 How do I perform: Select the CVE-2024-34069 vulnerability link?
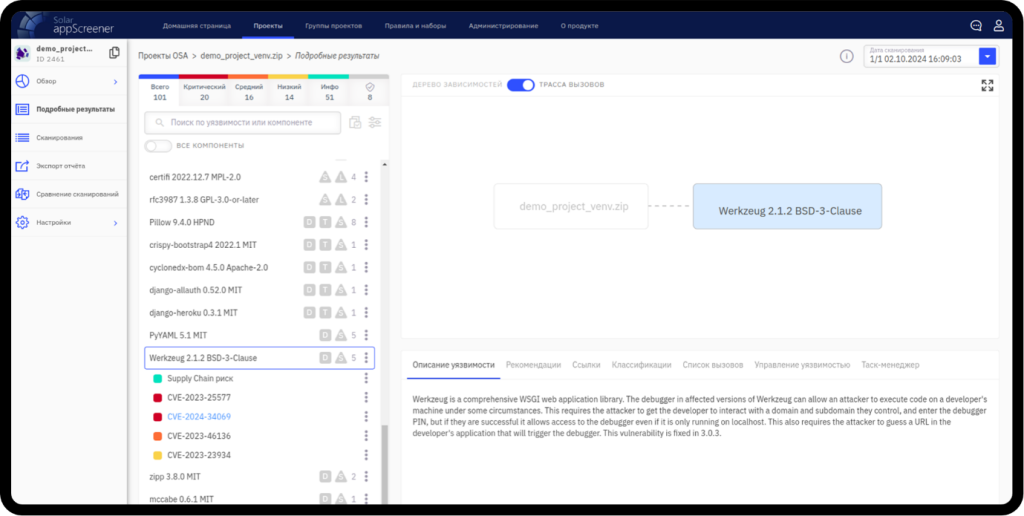tap(199, 417)
